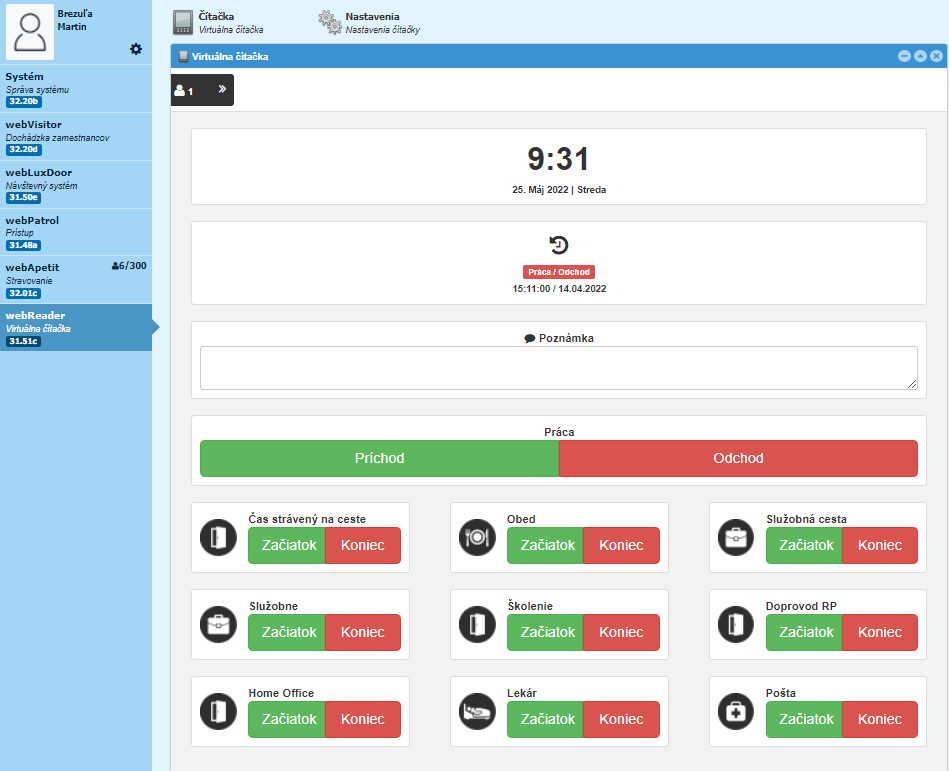This screenshot has width=949, height=771.
Task: Click the Doprovod RP door icon
Action: [736, 625]
